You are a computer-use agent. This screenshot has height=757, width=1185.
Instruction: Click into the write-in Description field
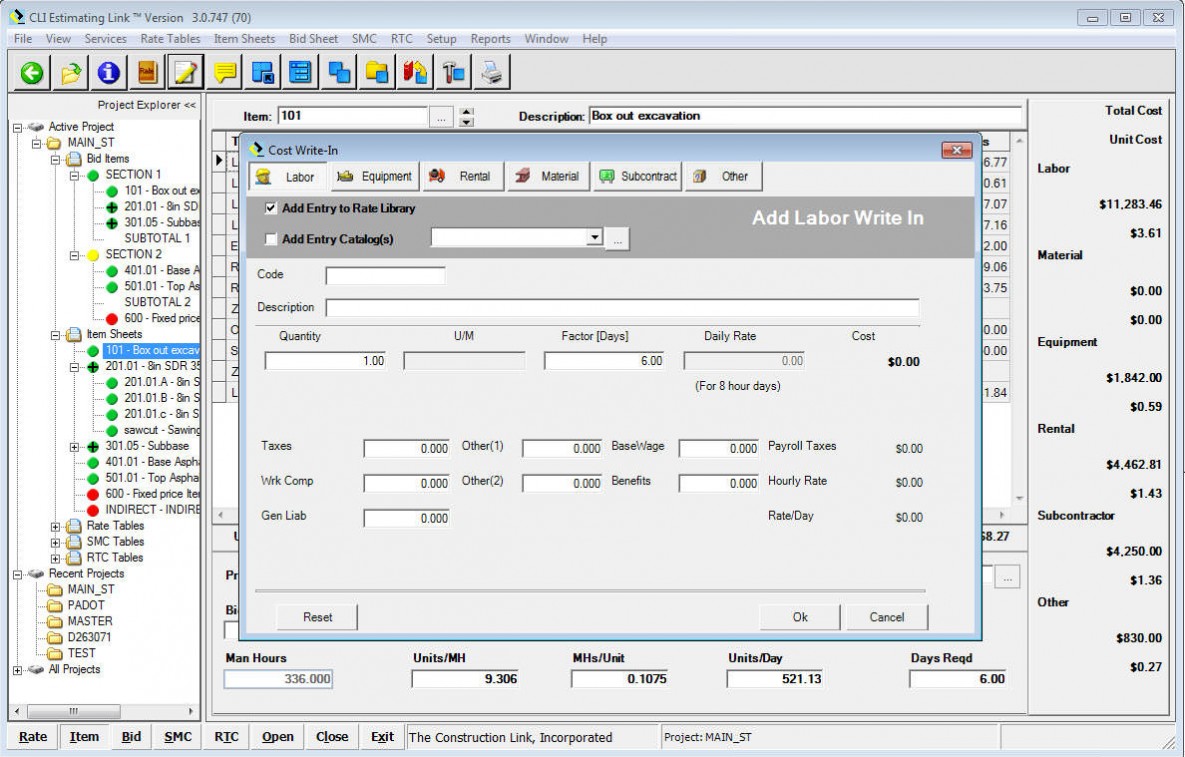(x=623, y=307)
